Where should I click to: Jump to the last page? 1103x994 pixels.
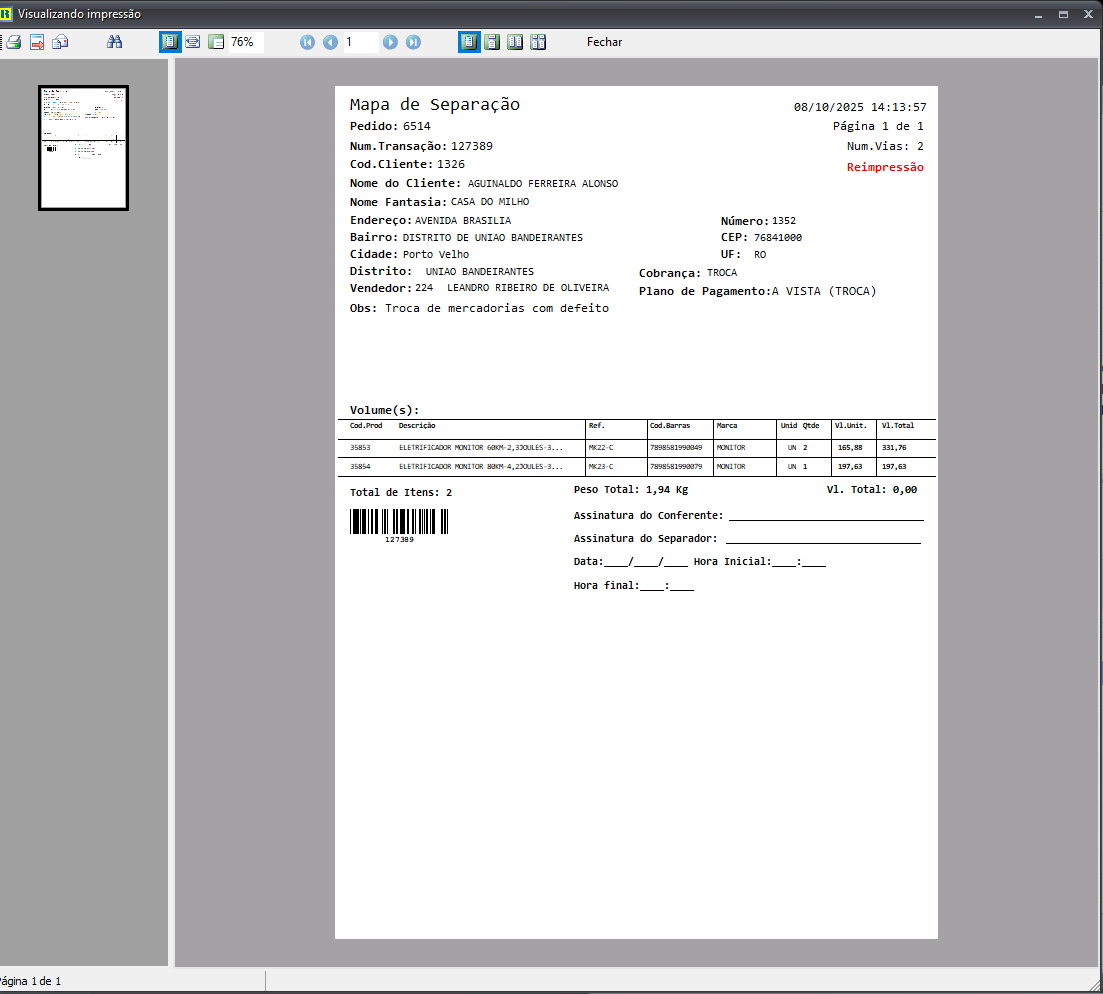click(413, 42)
